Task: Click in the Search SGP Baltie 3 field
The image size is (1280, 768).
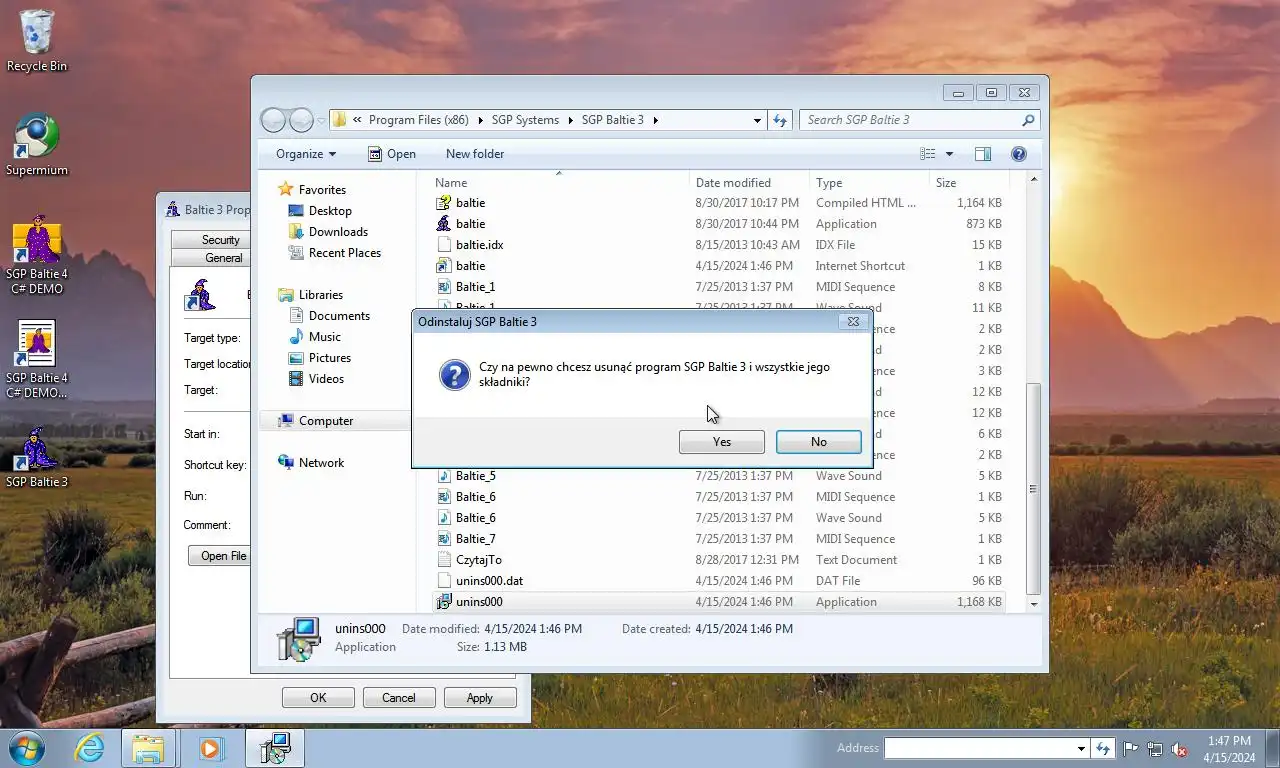Action: point(911,120)
